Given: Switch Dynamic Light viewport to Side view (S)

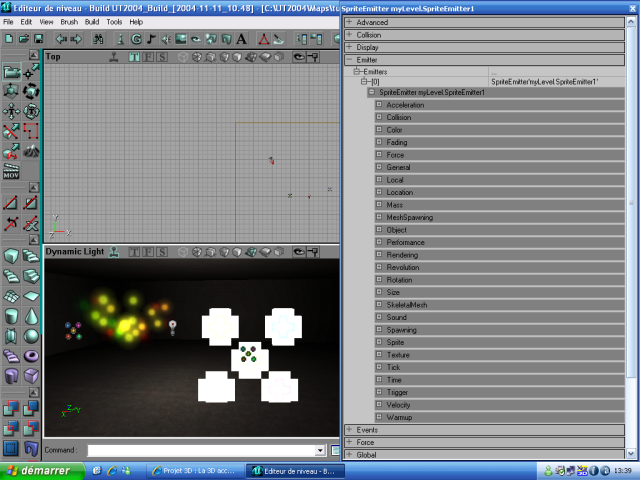Looking at the screenshot, I should 162,252.
